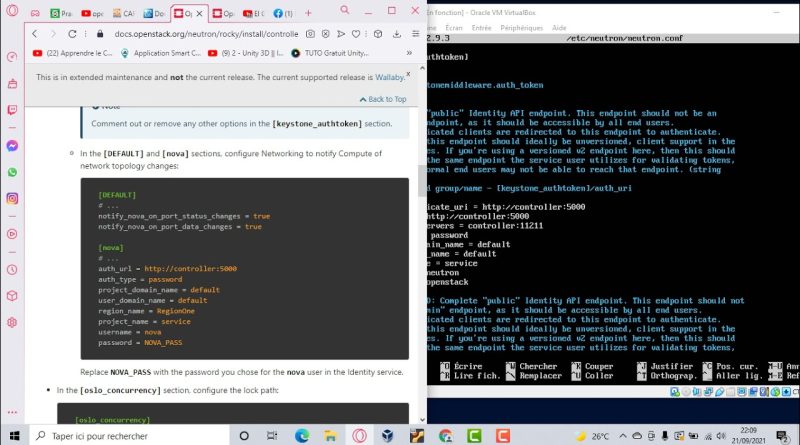Launch Microsoft Edge from taskbar
The height and width of the screenshot is (445, 800).
(302, 436)
